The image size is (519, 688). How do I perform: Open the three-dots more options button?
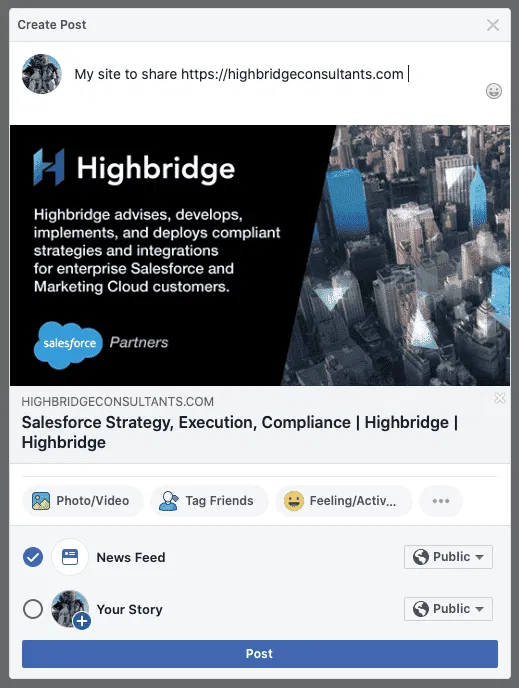pyautogui.click(x=440, y=501)
